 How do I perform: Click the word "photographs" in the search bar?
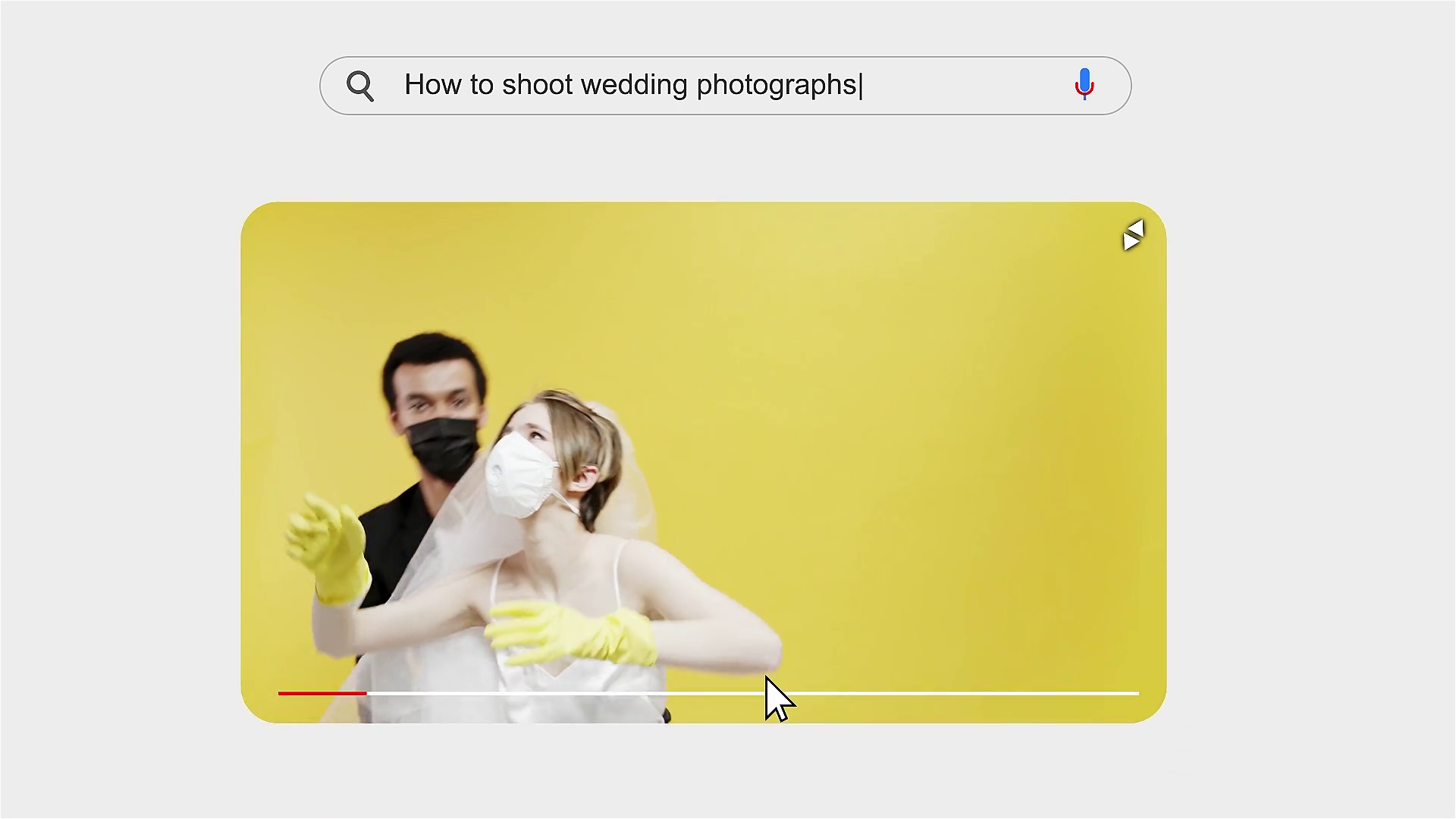point(777,85)
